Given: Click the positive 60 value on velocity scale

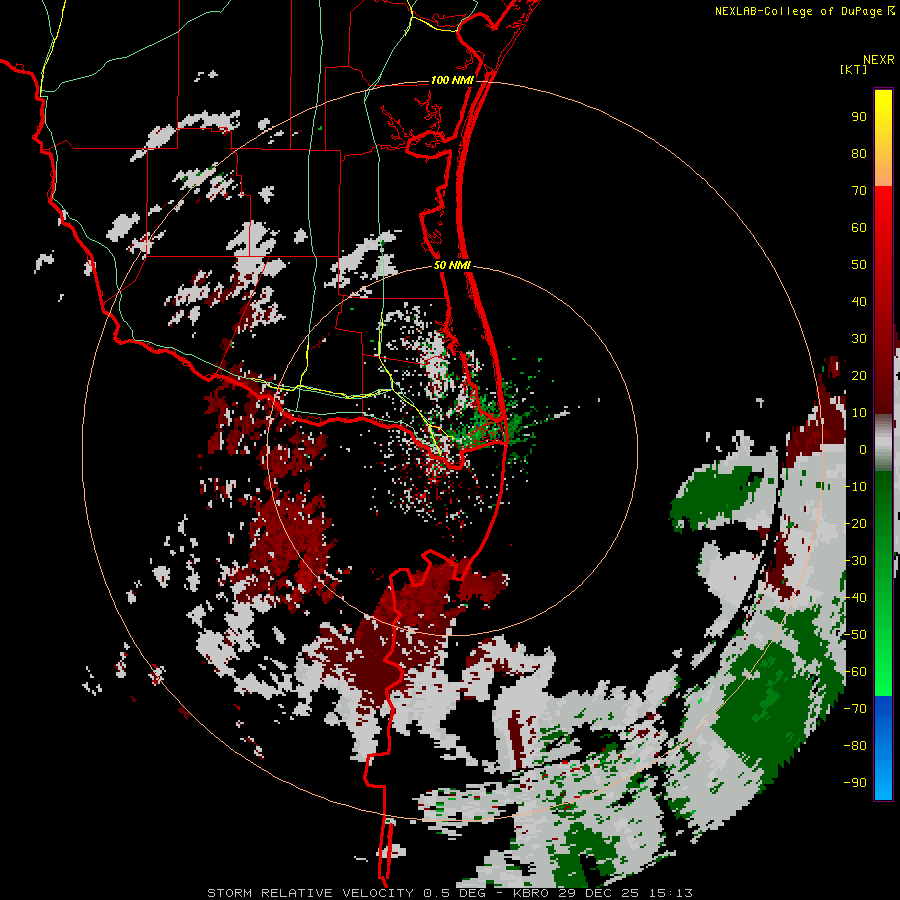Looking at the screenshot, I should [859, 228].
